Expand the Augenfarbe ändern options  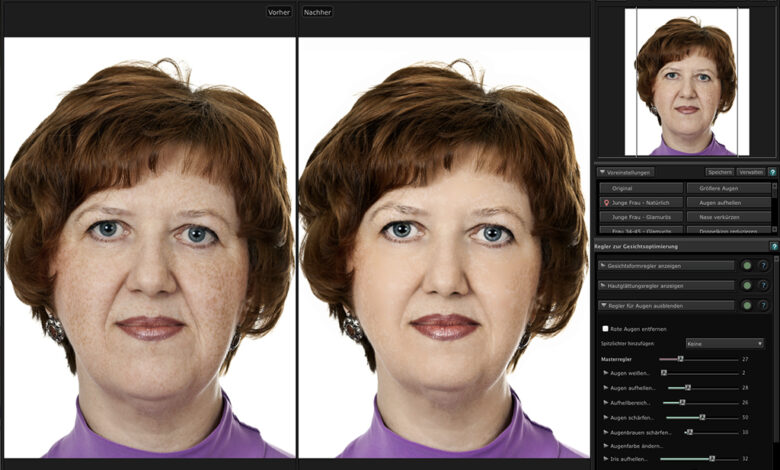(606, 446)
